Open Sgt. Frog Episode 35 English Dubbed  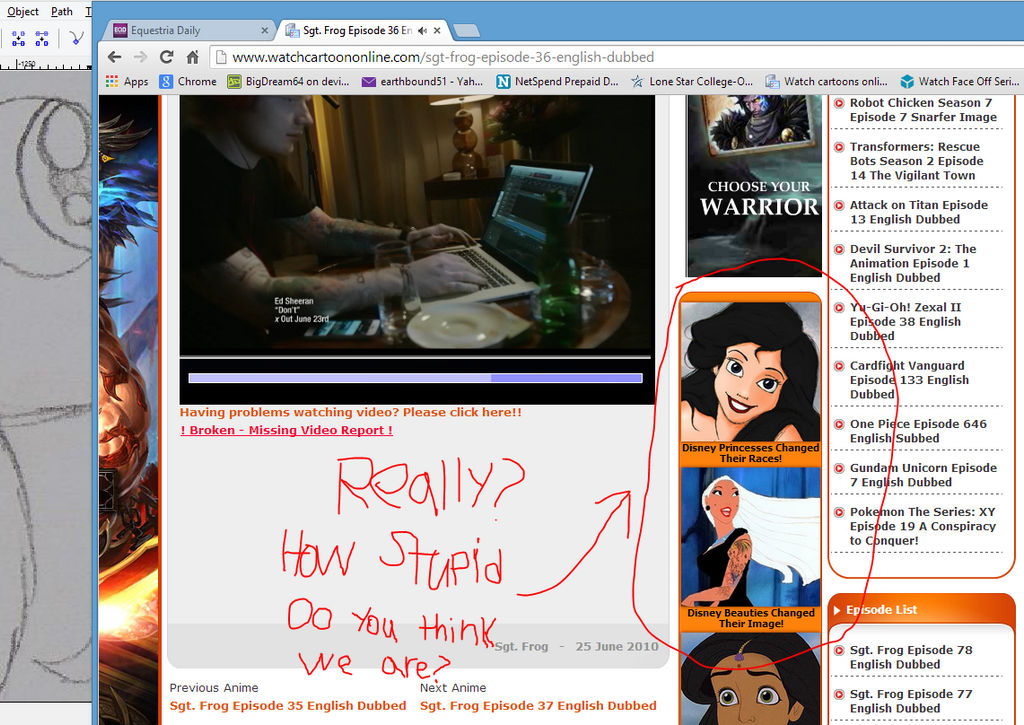point(287,705)
